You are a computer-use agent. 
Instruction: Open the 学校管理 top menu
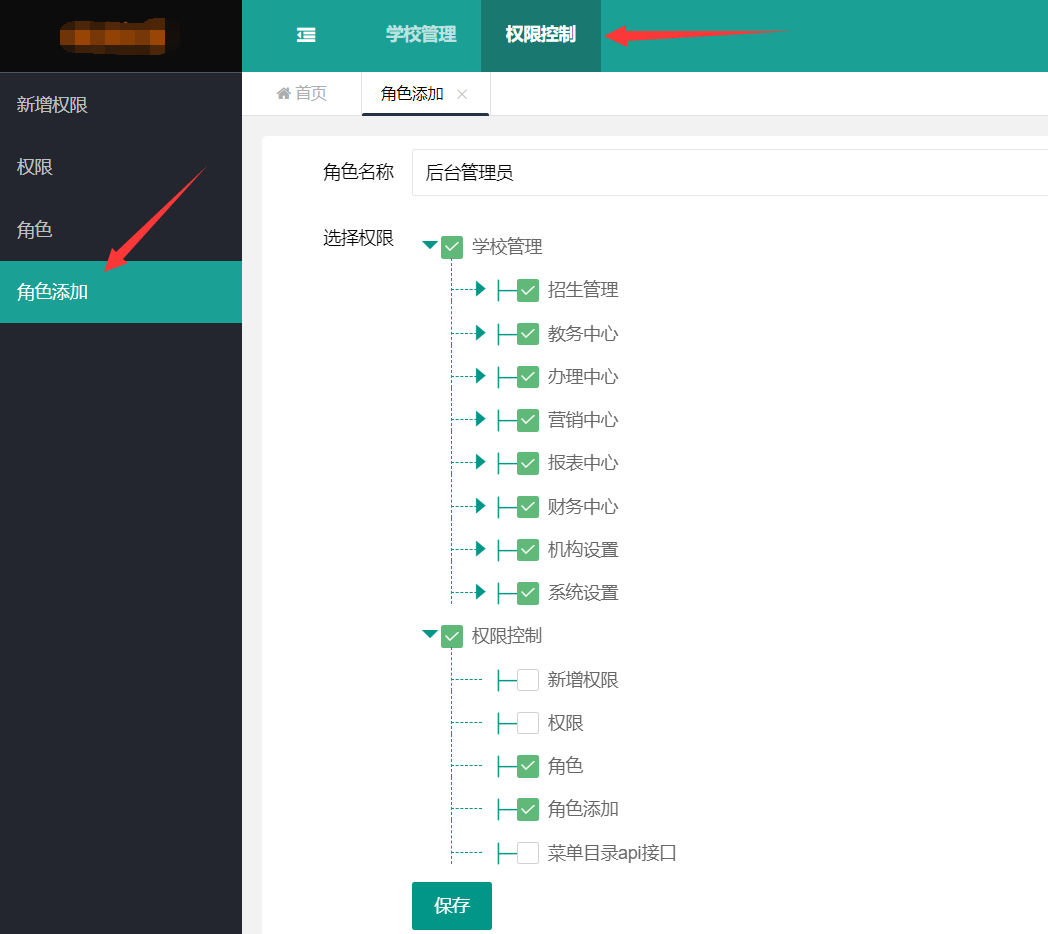pos(421,34)
